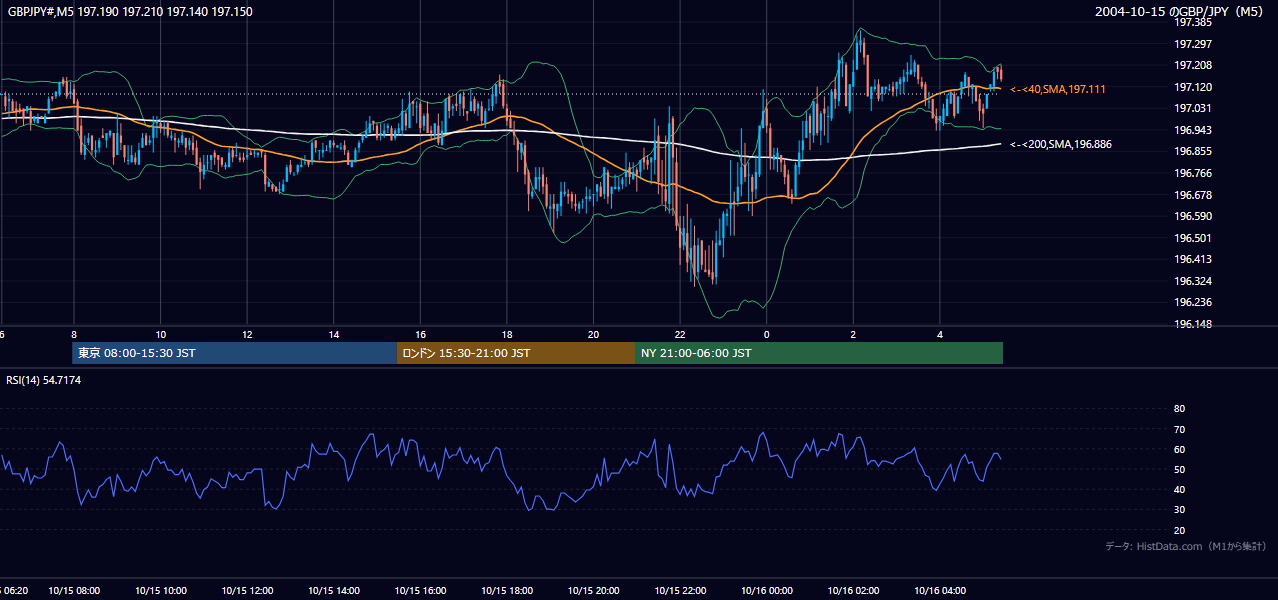Viewport: 1278px width, 600px height.
Task: Click hour label 16 on the price chart axis
Action: [421, 334]
